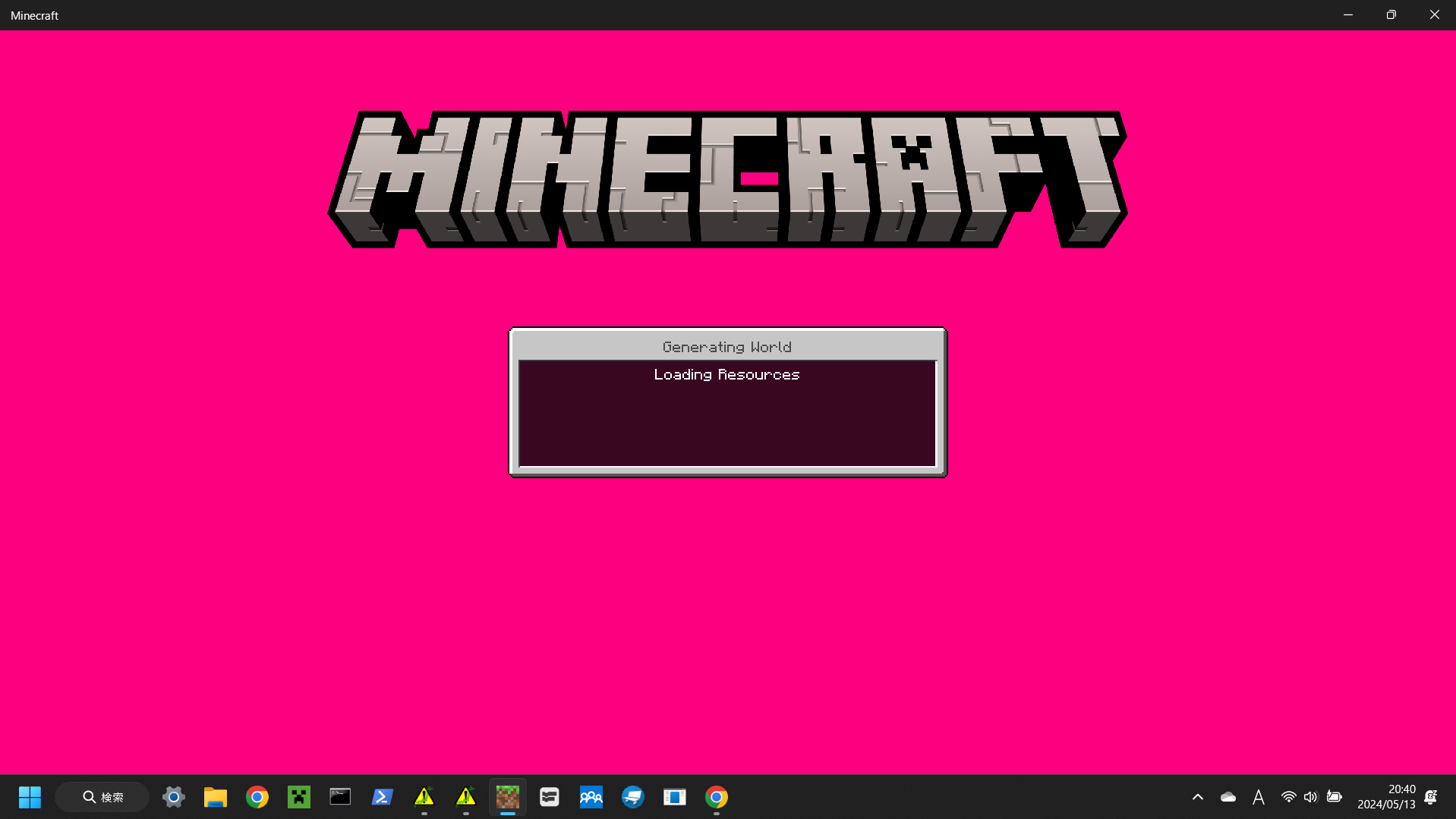Open the white and blue panel window taskbar icon

[675, 797]
